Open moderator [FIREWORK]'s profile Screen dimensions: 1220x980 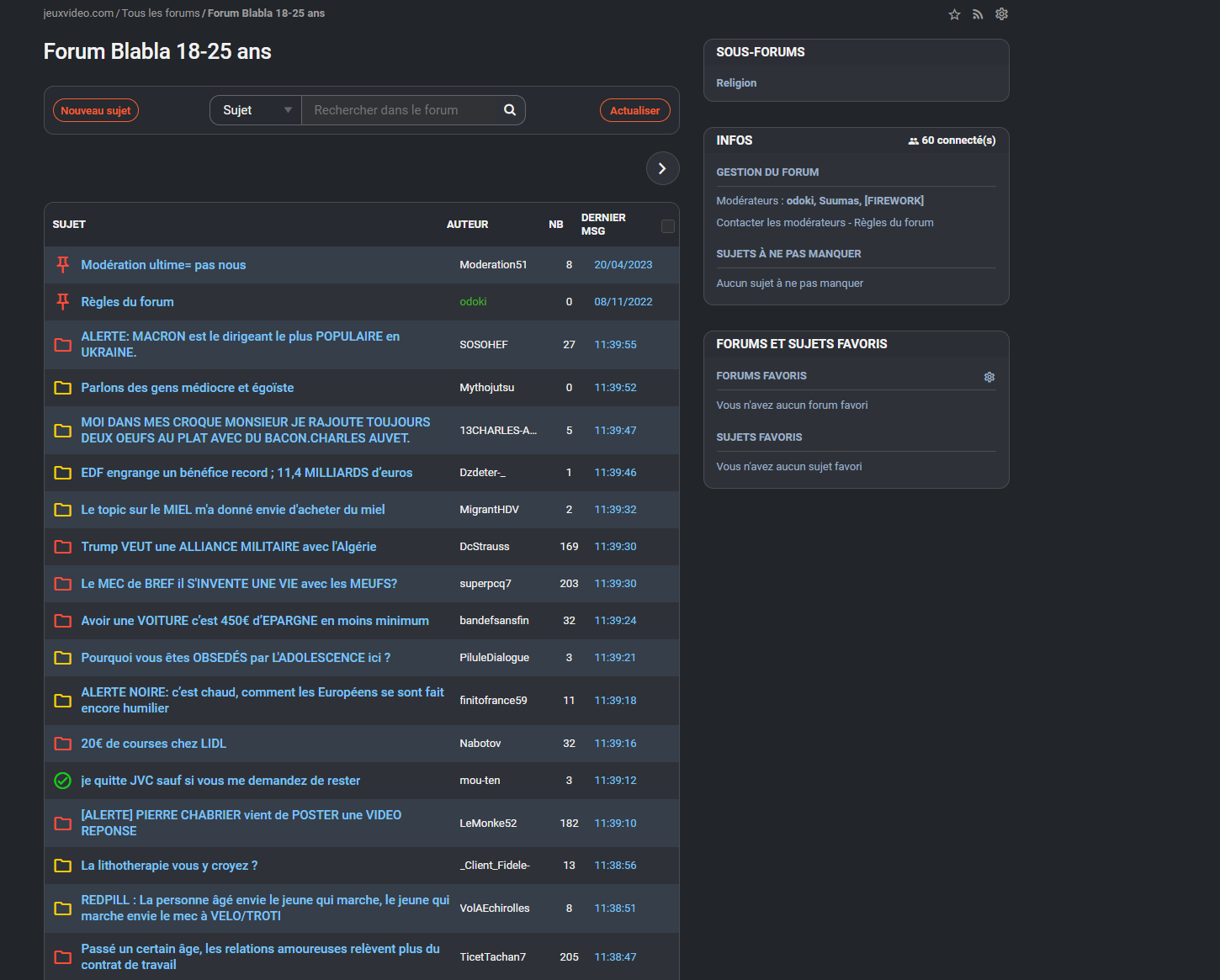click(894, 201)
